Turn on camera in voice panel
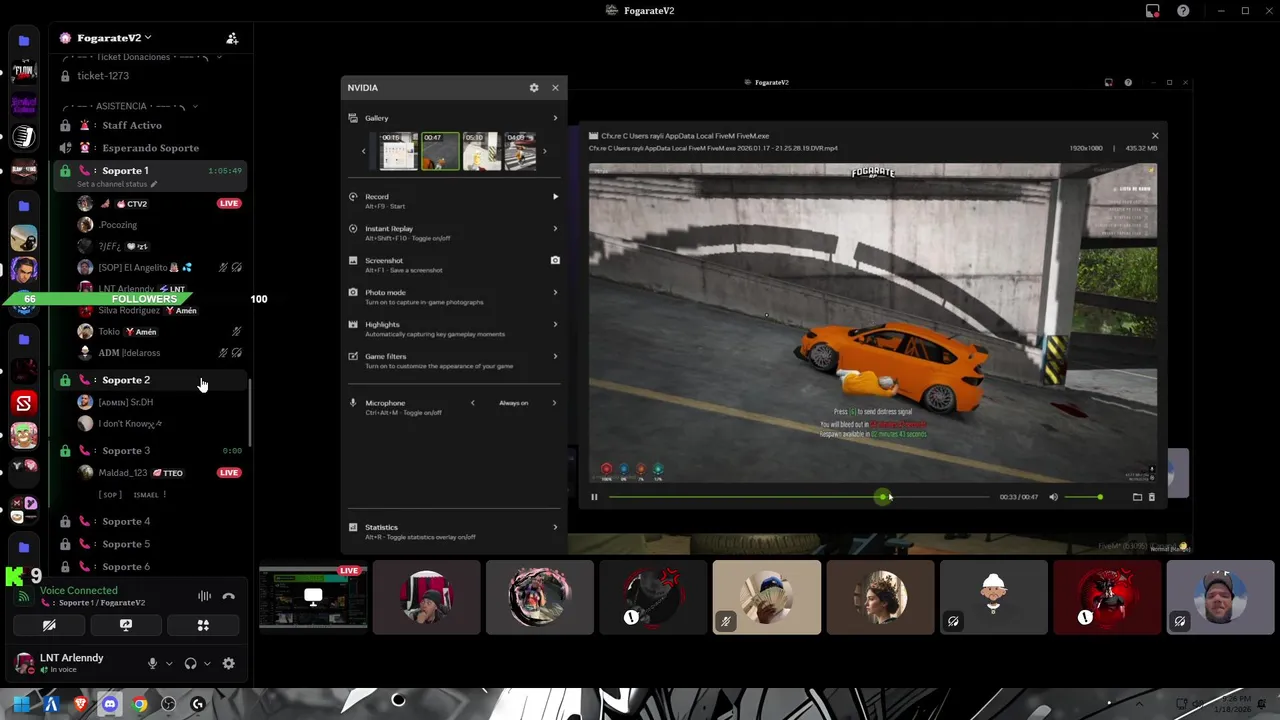Image resolution: width=1280 pixels, height=720 pixels. 49,625
